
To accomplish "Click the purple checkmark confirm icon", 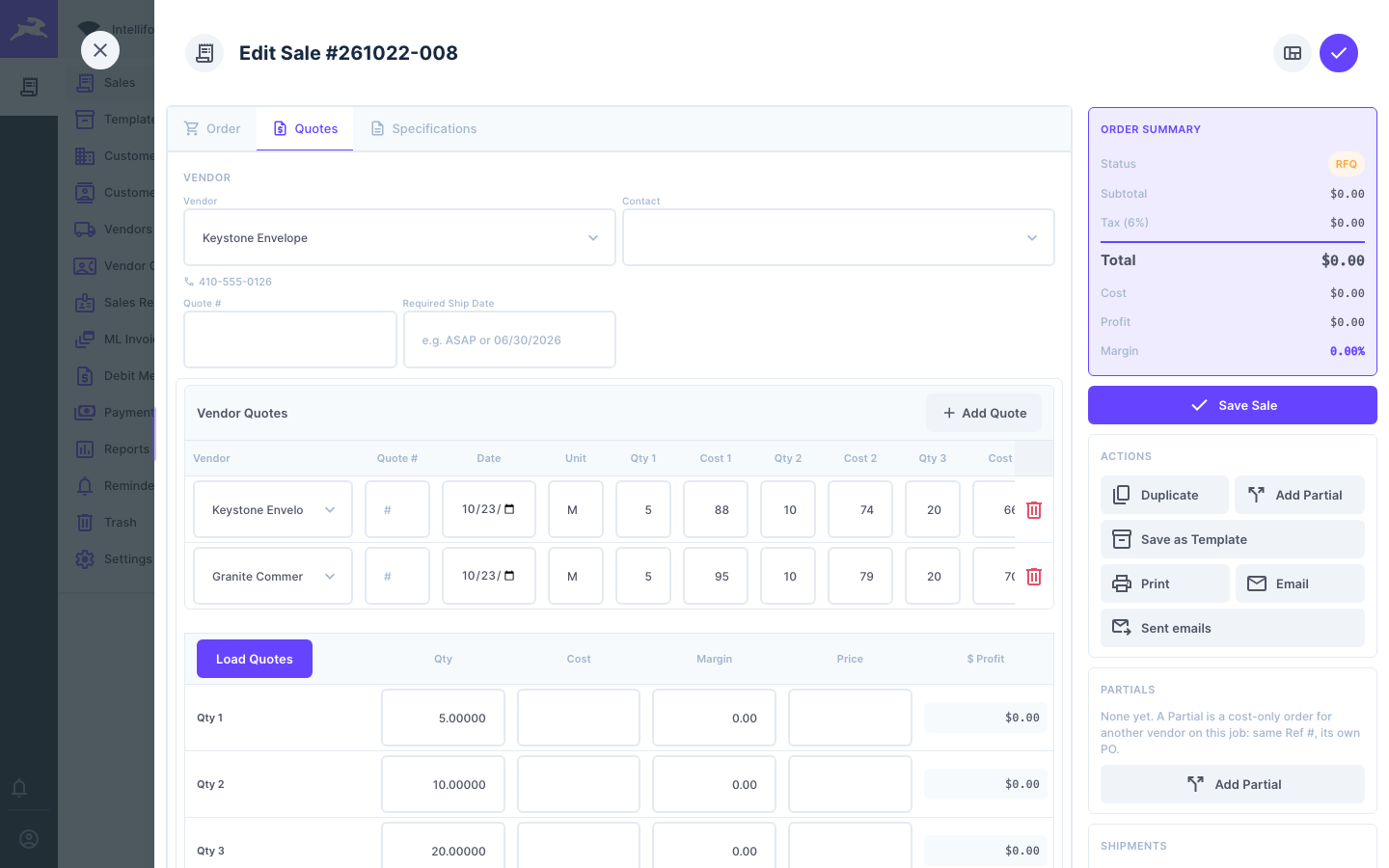I will click(1339, 53).
